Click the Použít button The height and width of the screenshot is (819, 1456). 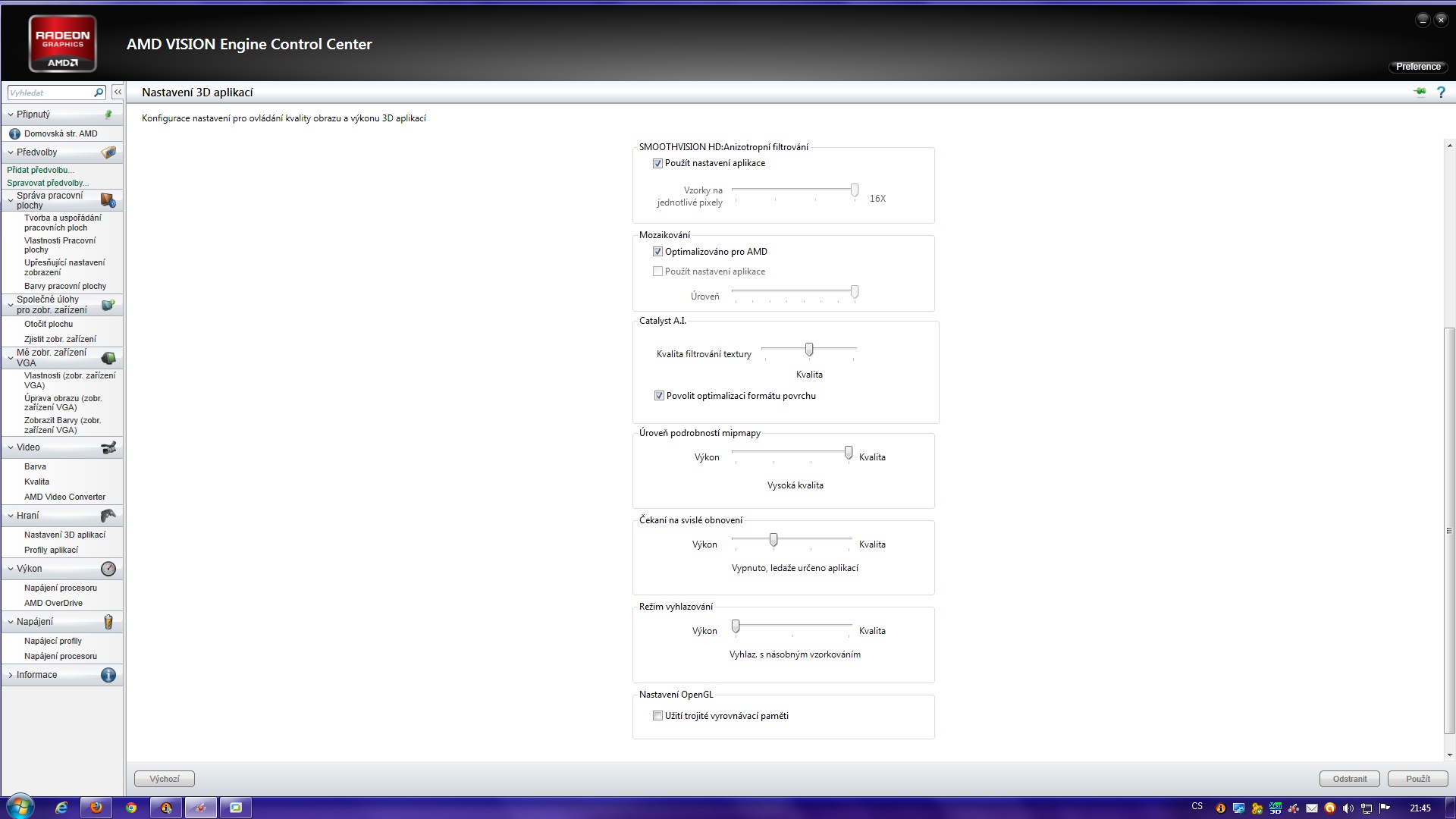(x=1417, y=779)
